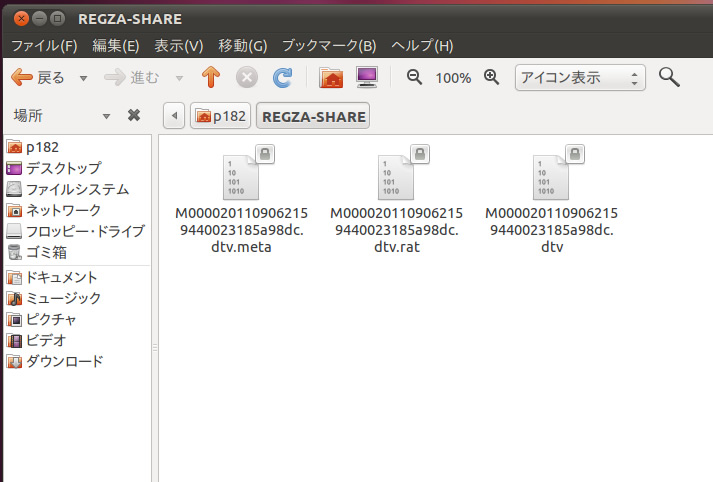Close the REGZA-SHARE window
Image resolution: width=713 pixels, height=482 pixels.
[21, 19]
